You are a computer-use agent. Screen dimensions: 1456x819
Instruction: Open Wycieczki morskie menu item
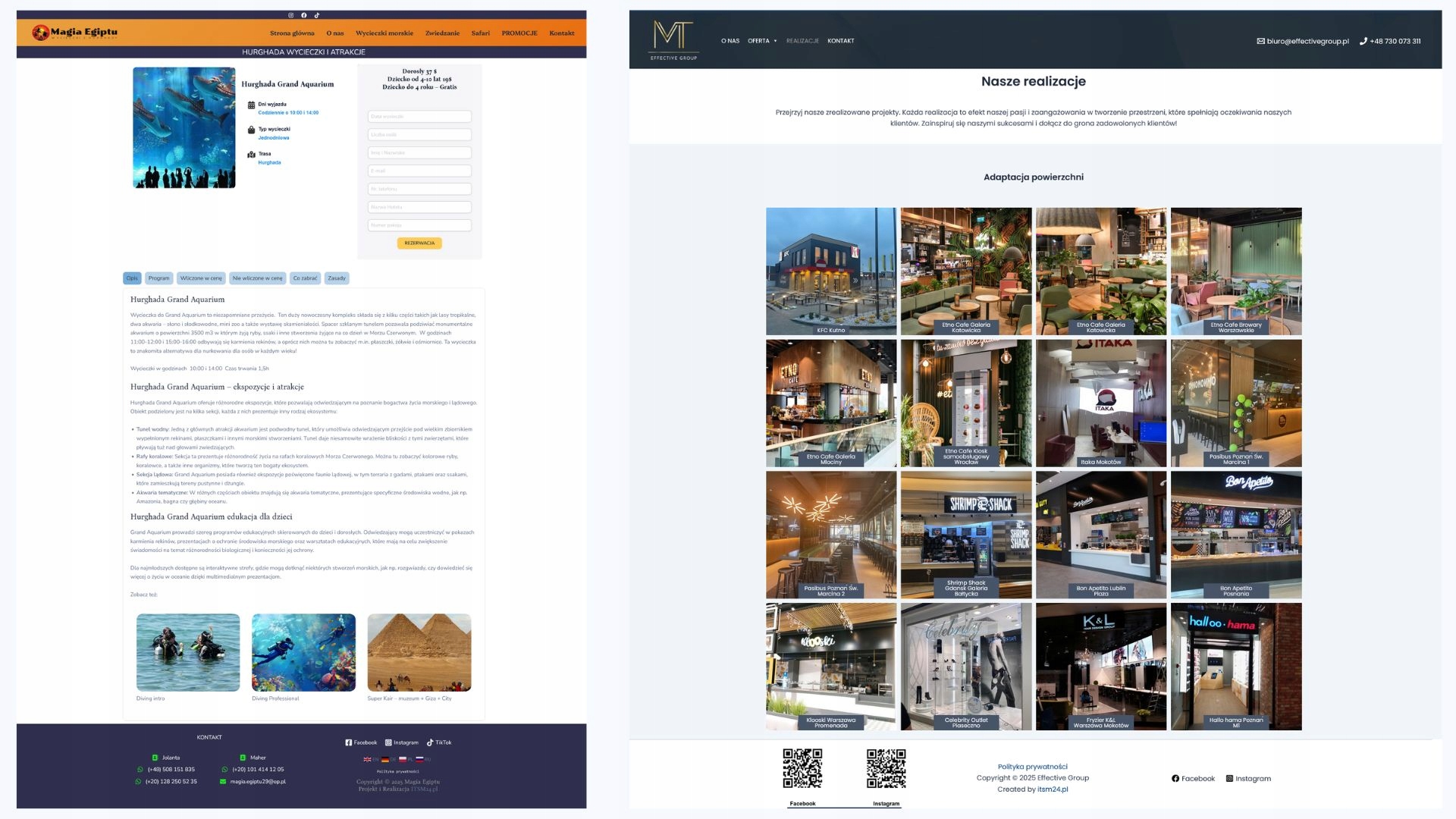tap(384, 33)
